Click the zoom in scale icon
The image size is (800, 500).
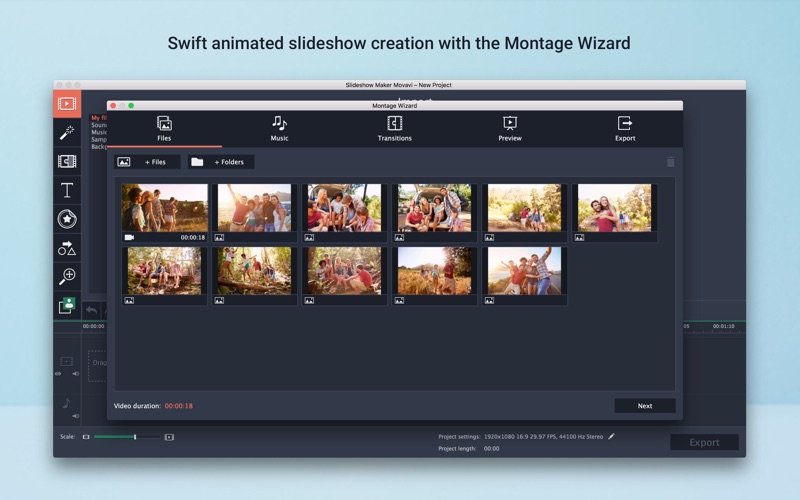tap(169, 437)
